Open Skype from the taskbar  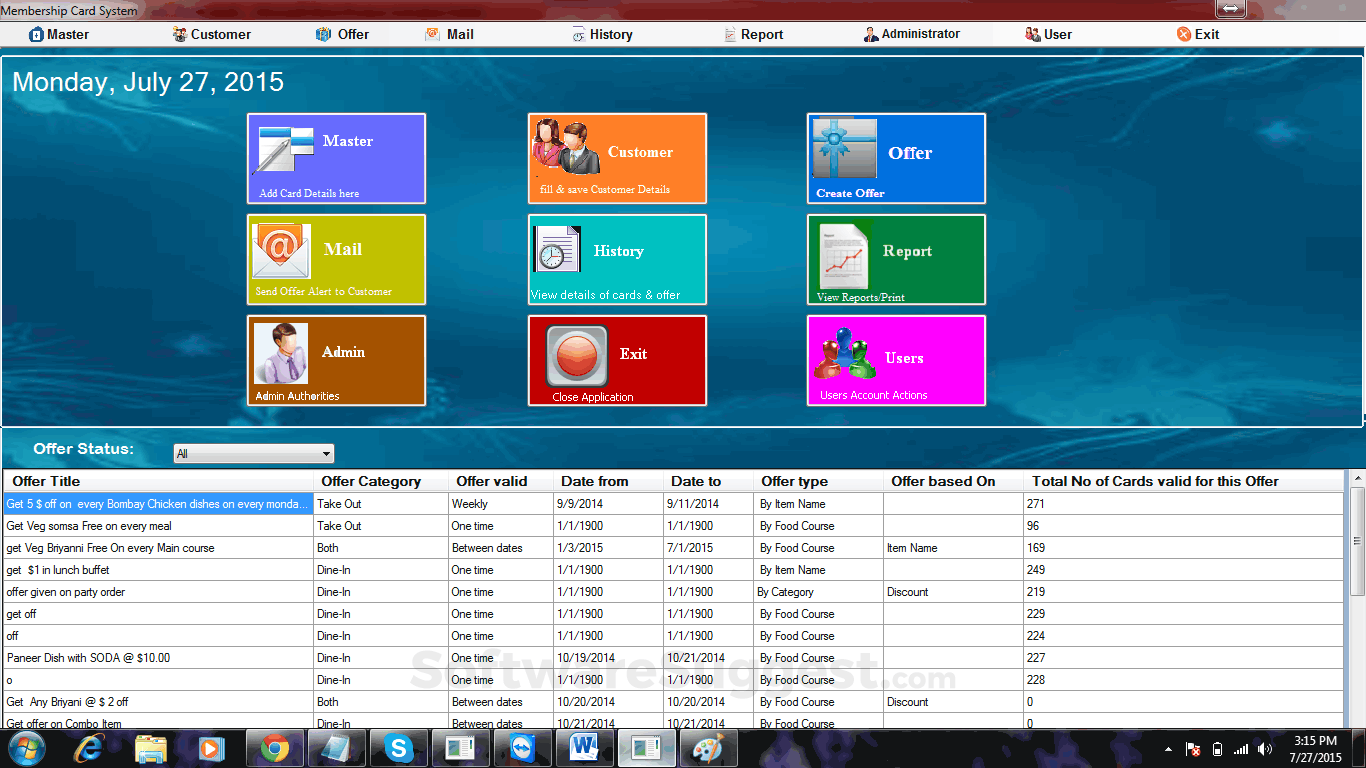point(398,747)
